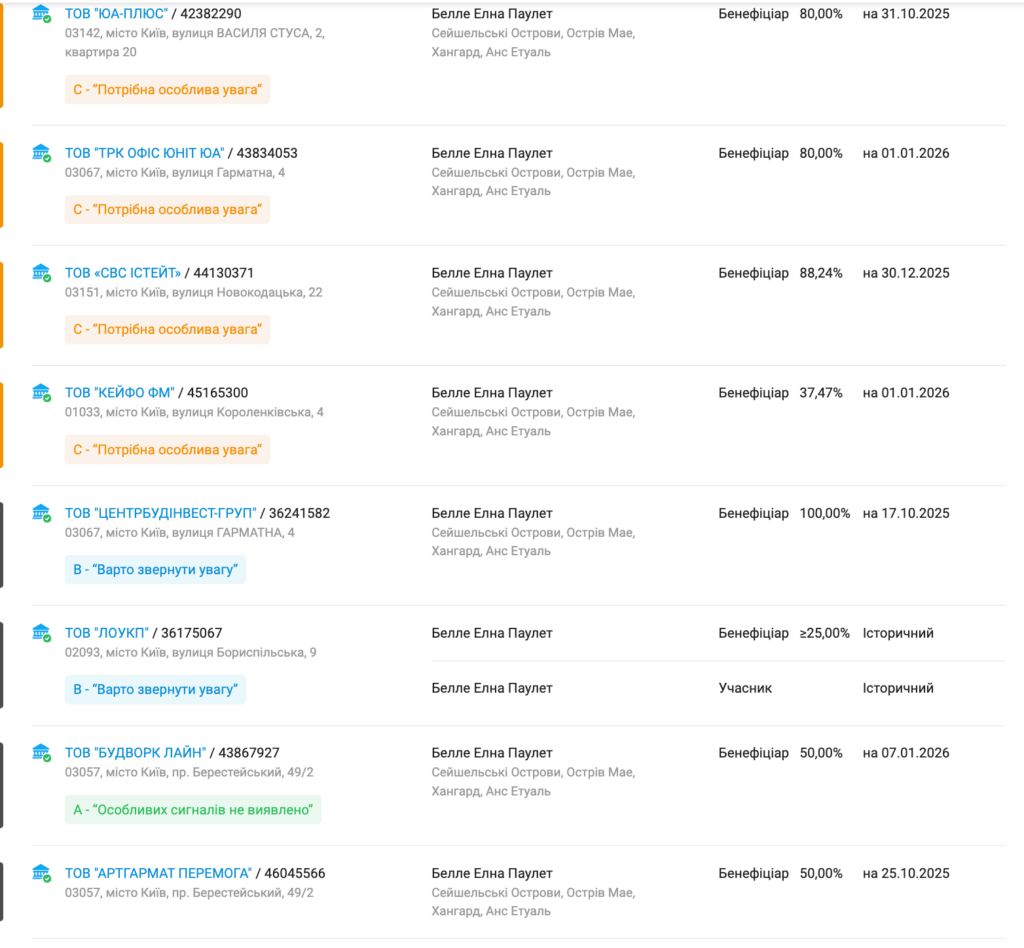Click the building icon next to ТОВ "ТРК ОФІС ЮНІТ ЮА"
The height and width of the screenshot is (948, 1024).
(41, 152)
